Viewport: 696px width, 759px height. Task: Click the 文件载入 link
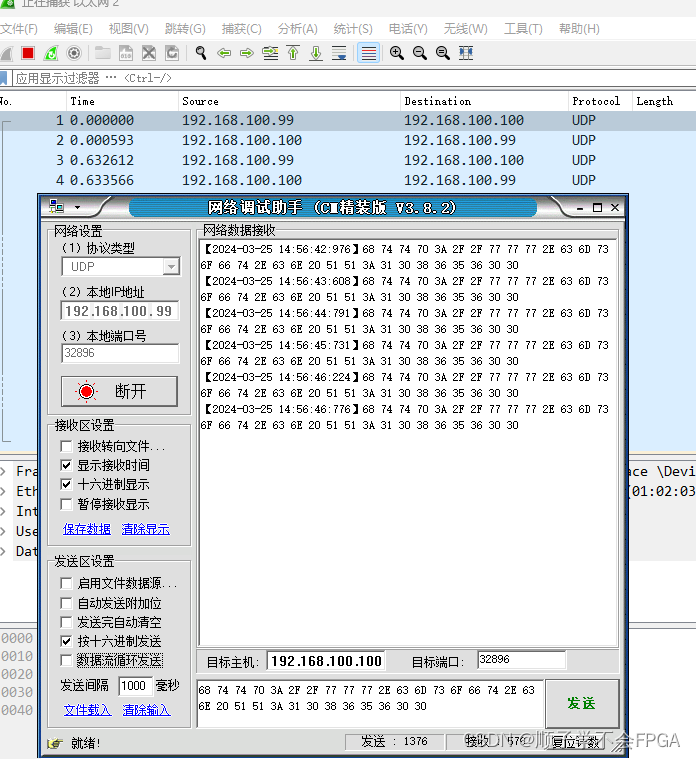point(88,710)
